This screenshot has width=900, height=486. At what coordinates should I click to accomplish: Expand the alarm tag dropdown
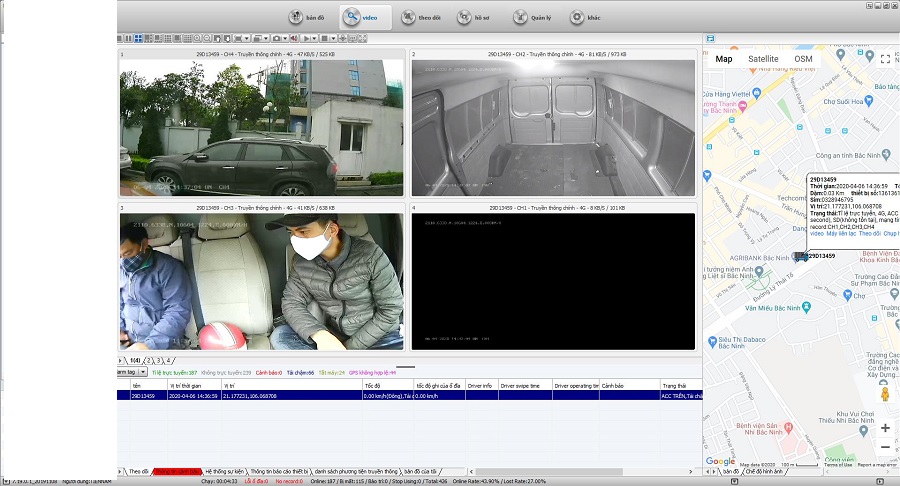click(x=143, y=372)
